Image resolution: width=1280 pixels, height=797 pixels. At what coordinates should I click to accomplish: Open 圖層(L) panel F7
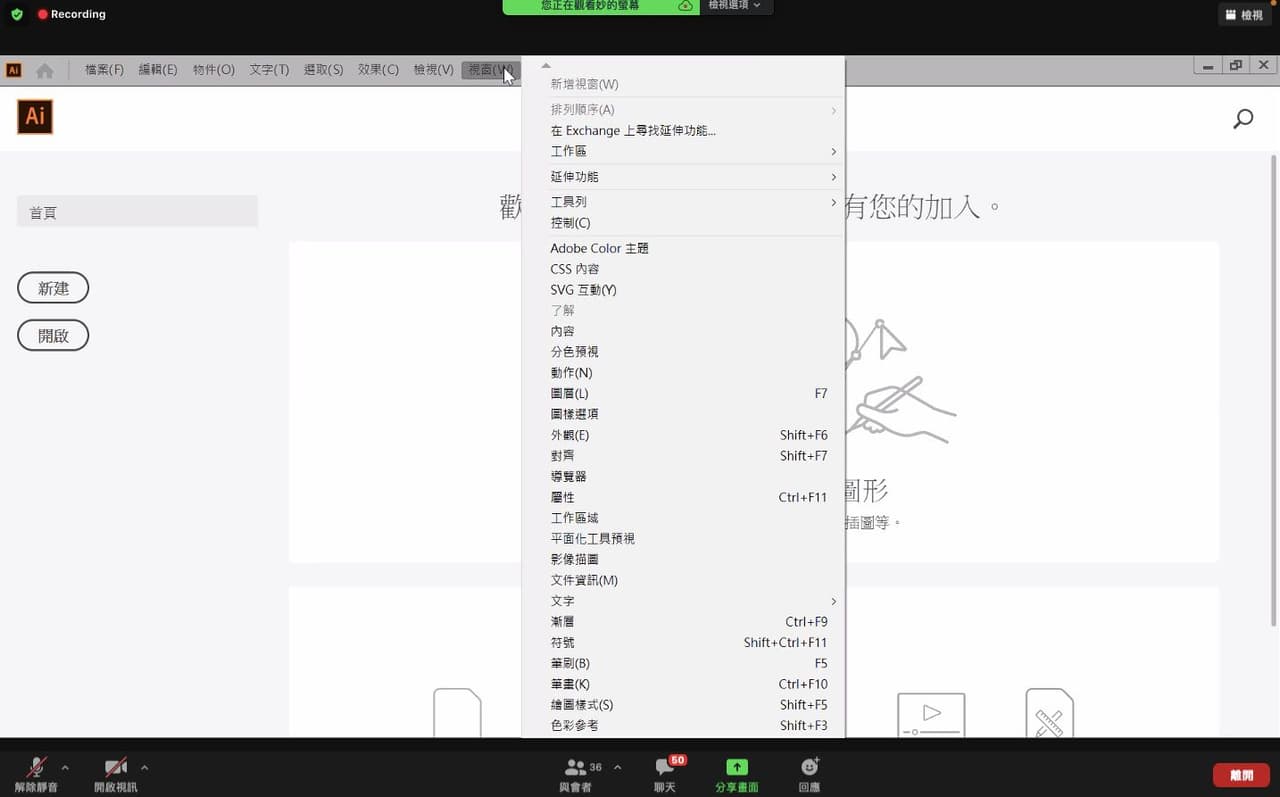684,394
